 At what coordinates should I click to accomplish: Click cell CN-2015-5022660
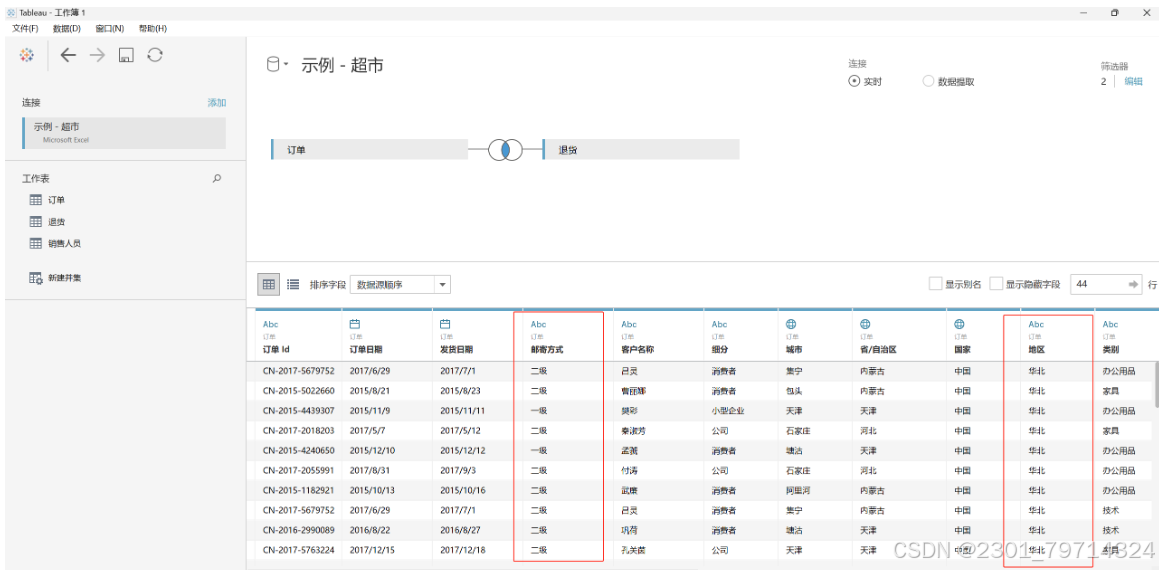pos(299,391)
